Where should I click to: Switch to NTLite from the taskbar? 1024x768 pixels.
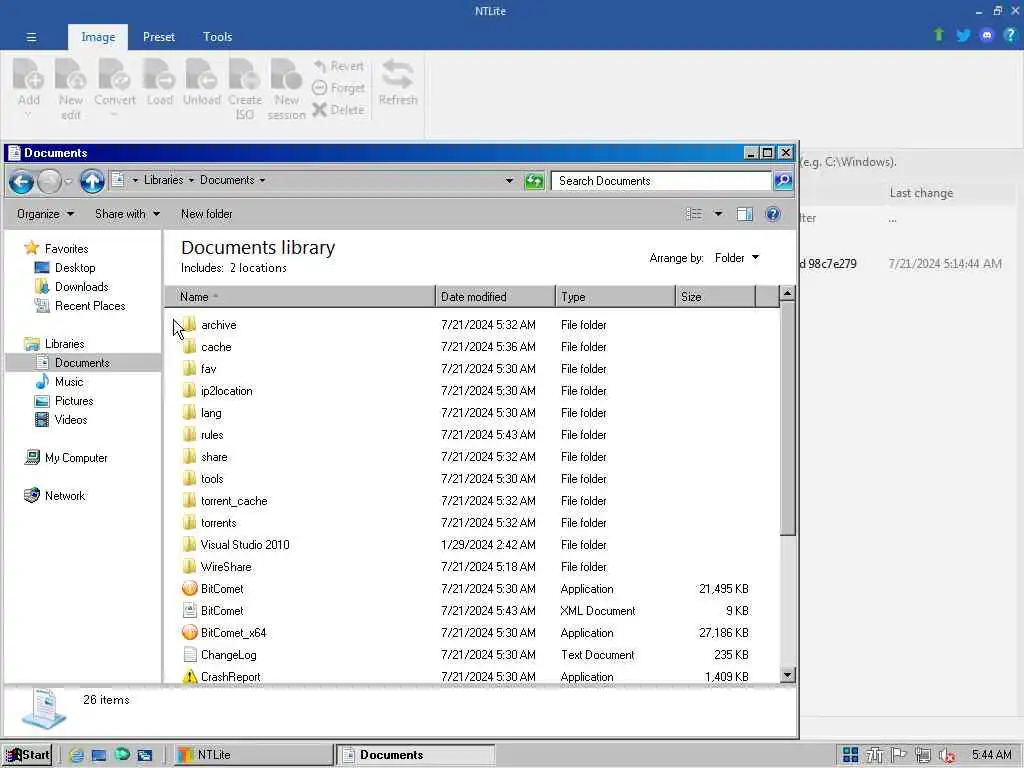pos(253,755)
